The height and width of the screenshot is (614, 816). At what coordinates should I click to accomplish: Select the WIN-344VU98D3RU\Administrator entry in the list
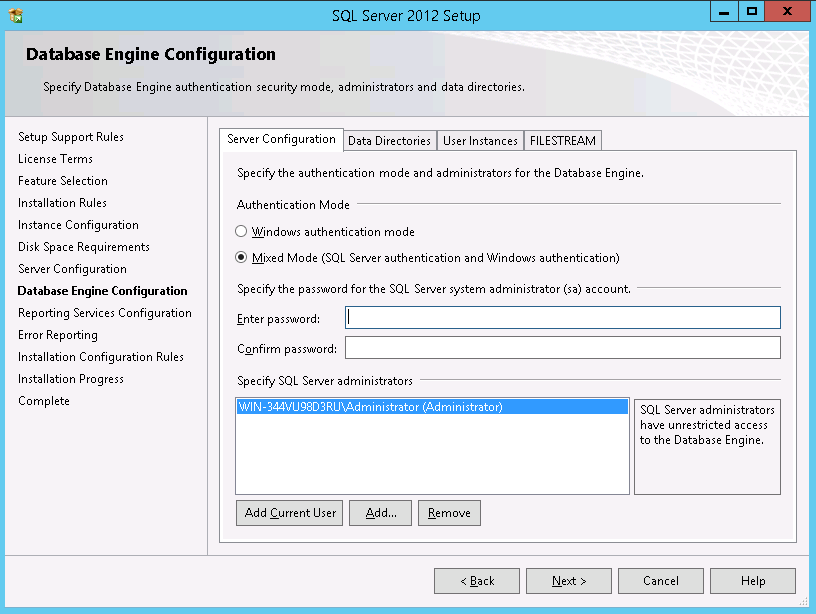pos(432,407)
